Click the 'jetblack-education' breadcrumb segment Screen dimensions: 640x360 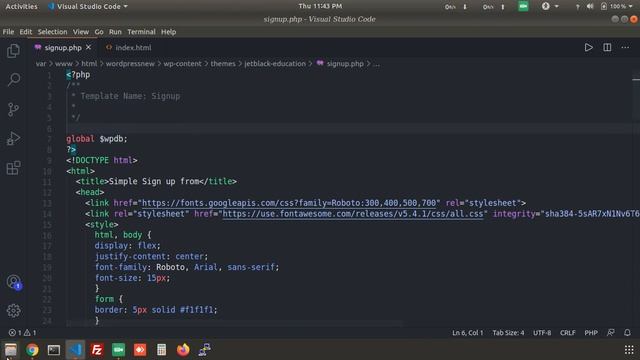pyautogui.click(x=275, y=64)
